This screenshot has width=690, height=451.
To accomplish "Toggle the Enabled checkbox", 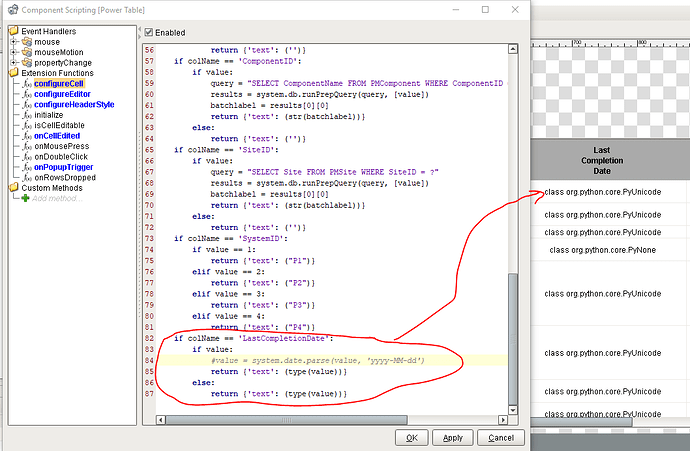I will [x=149, y=32].
